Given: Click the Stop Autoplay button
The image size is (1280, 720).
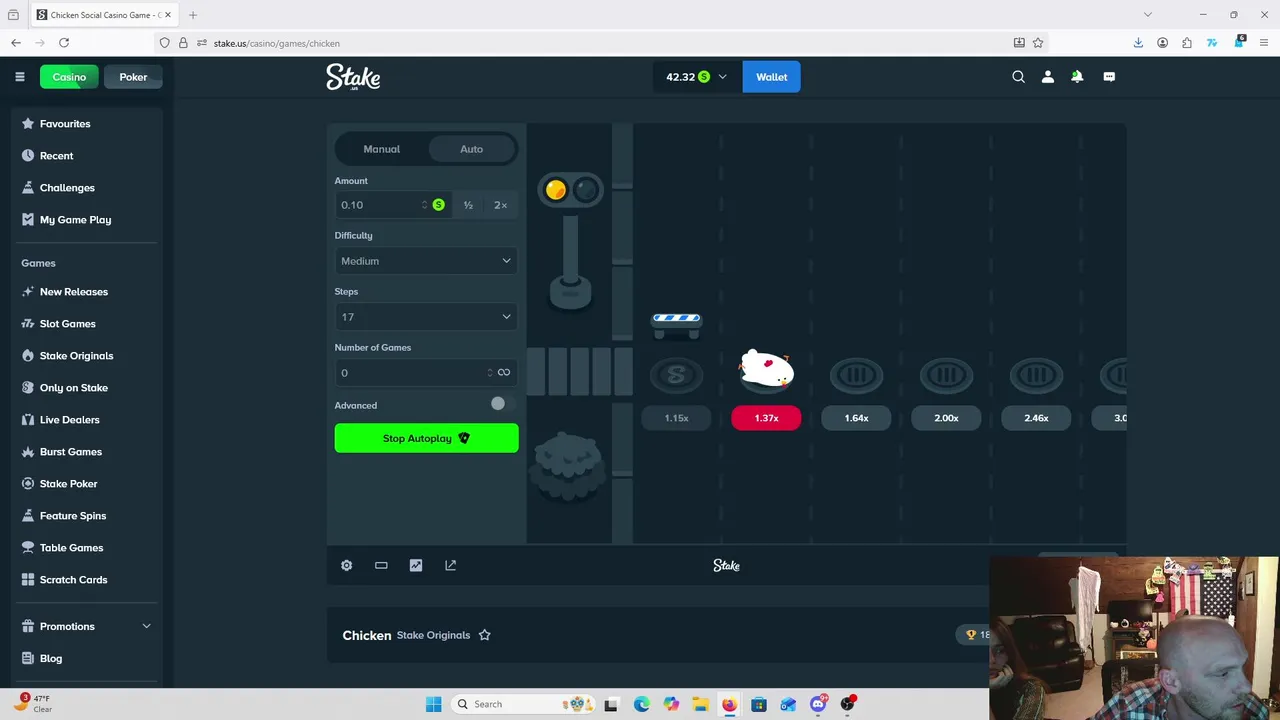Looking at the screenshot, I should click(426, 438).
